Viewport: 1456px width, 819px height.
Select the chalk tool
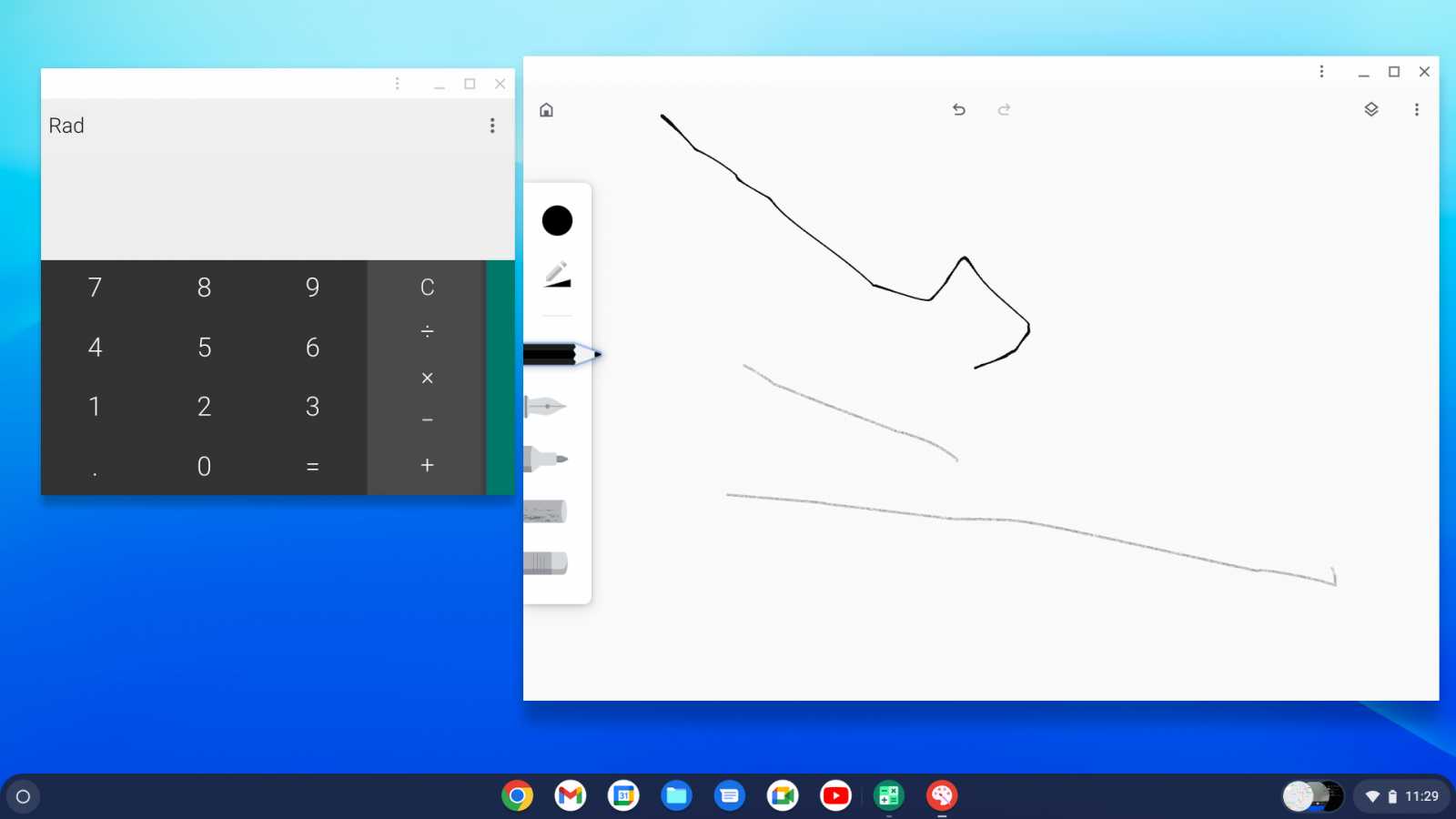pyautogui.click(x=545, y=511)
